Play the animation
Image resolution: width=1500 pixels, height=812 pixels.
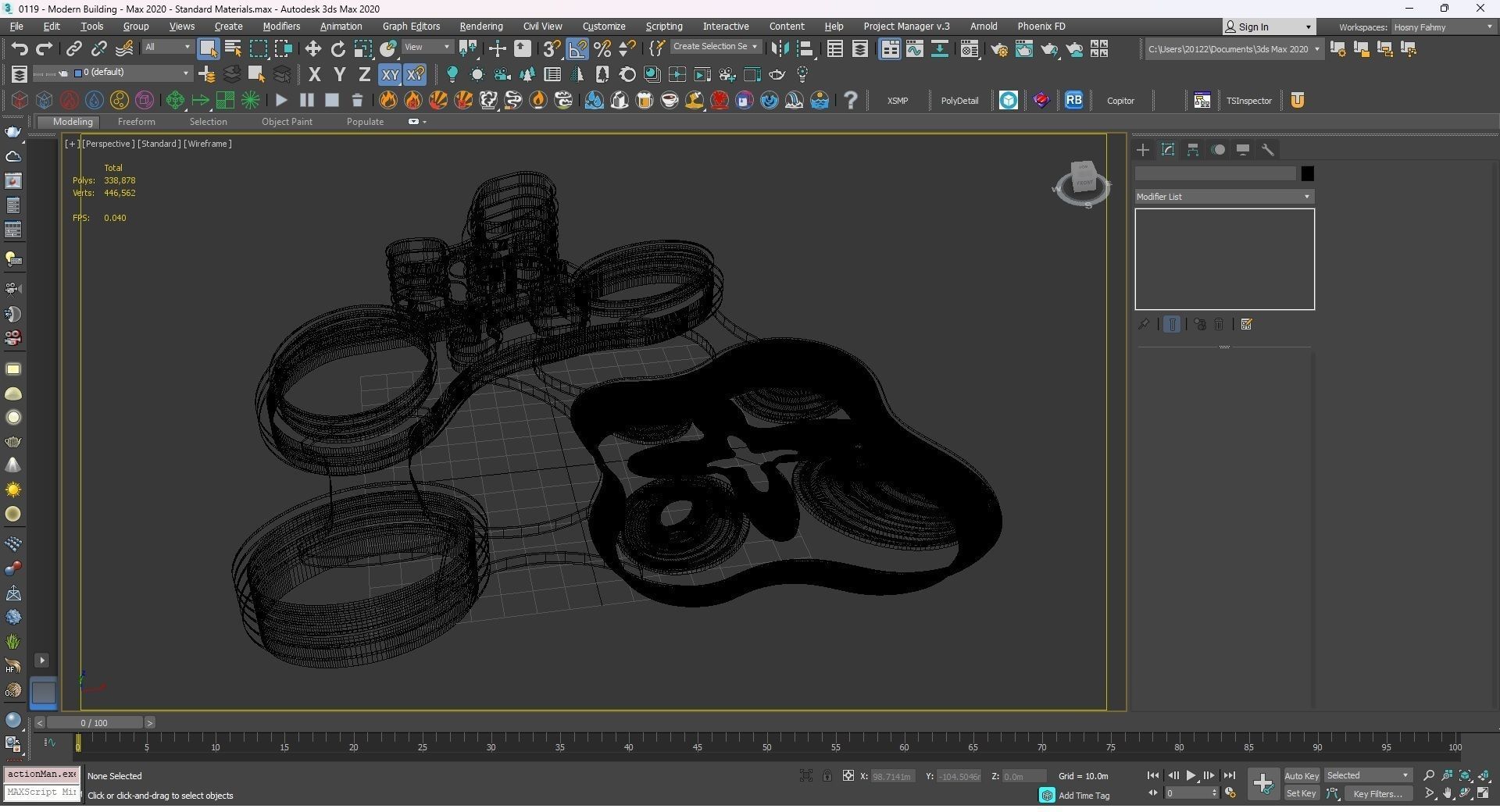click(1191, 776)
